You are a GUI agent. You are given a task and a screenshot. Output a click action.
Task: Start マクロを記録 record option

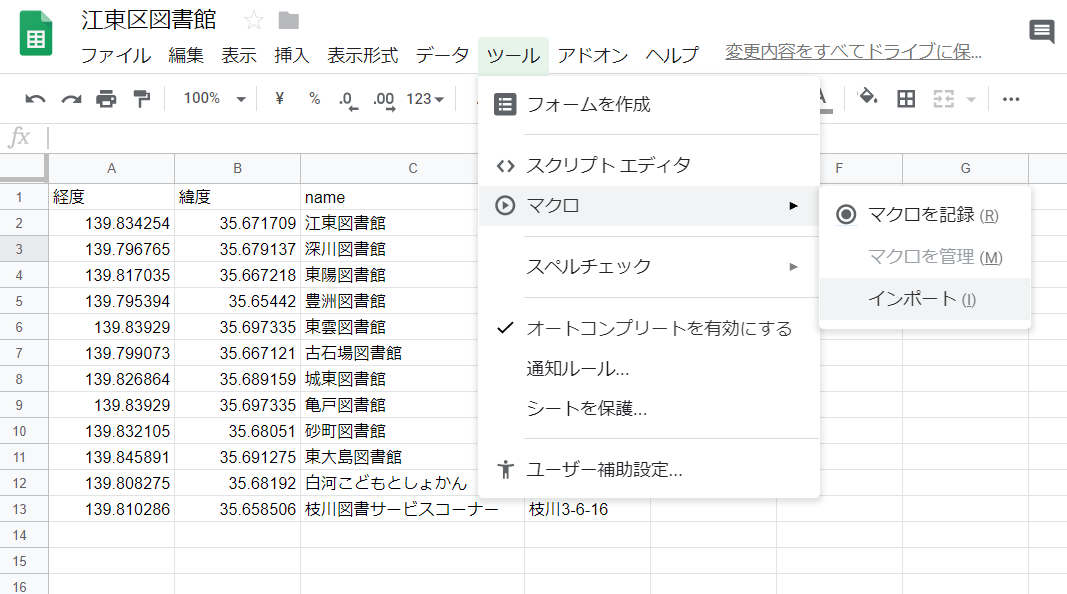(925, 215)
